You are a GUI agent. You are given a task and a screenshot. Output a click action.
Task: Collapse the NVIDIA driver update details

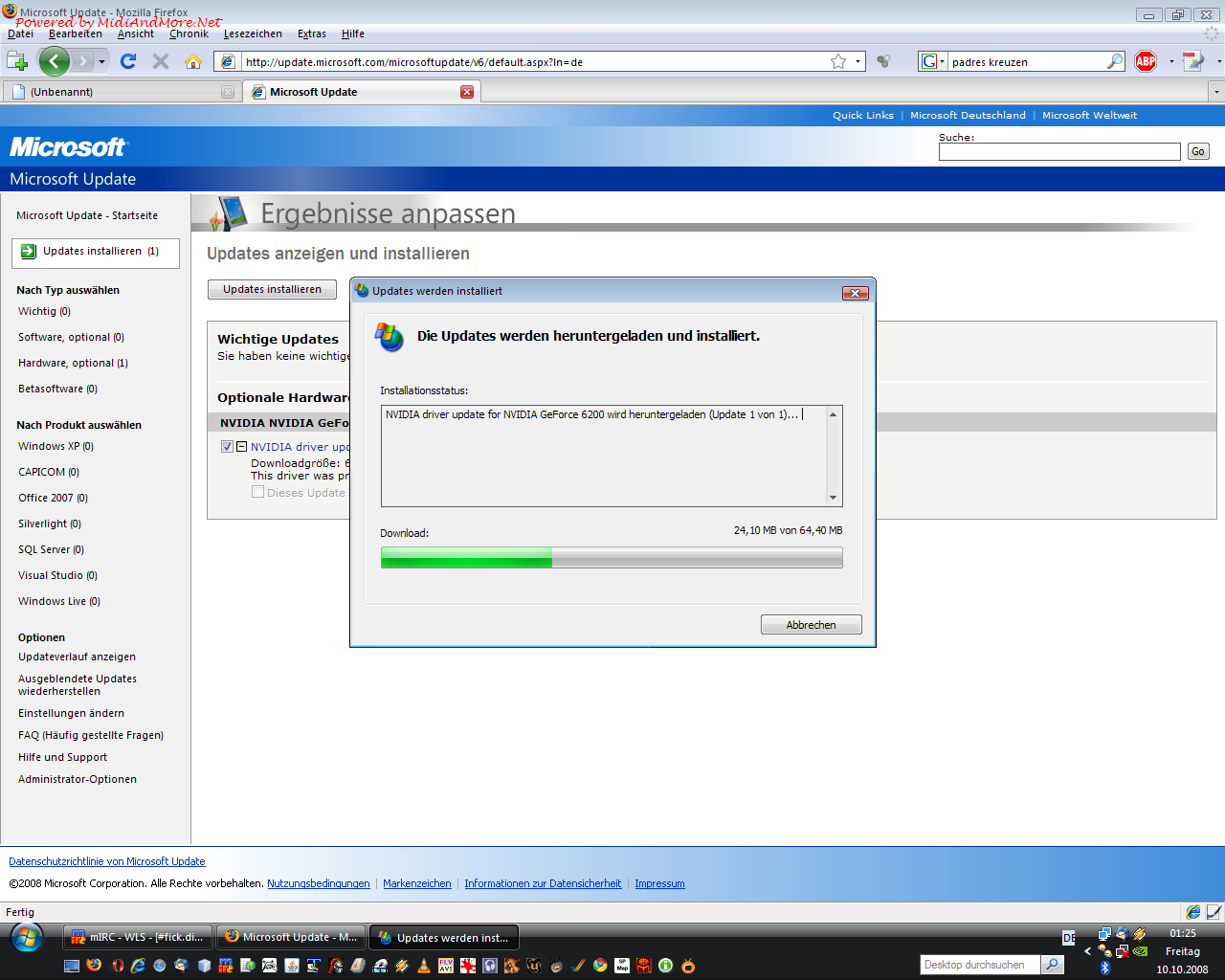pos(242,446)
